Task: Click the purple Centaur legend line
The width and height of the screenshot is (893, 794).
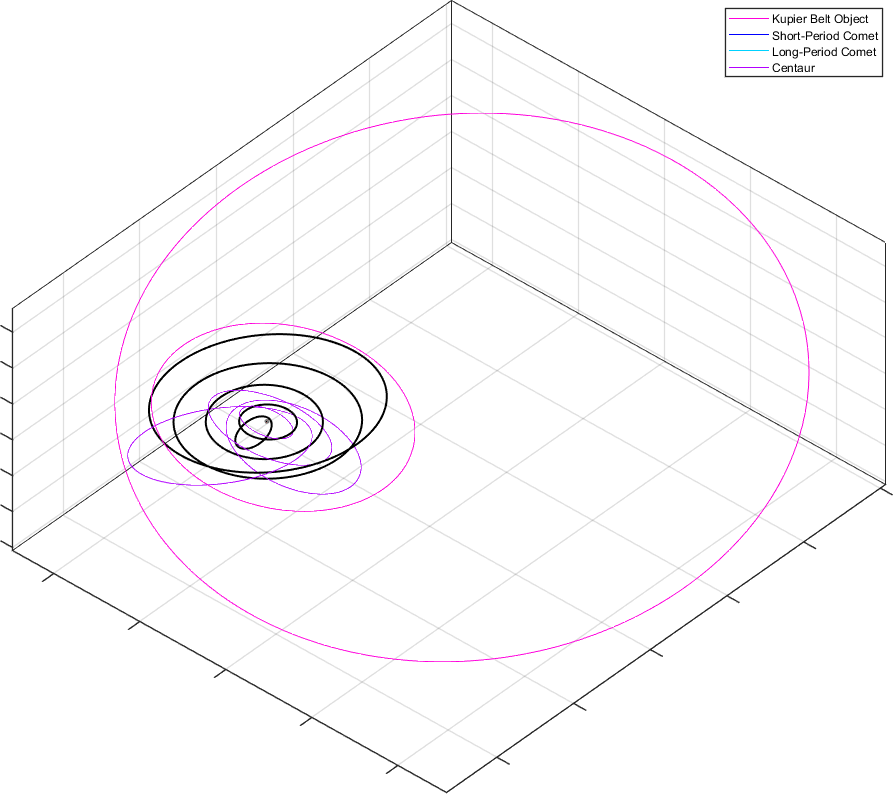Action: (749, 68)
